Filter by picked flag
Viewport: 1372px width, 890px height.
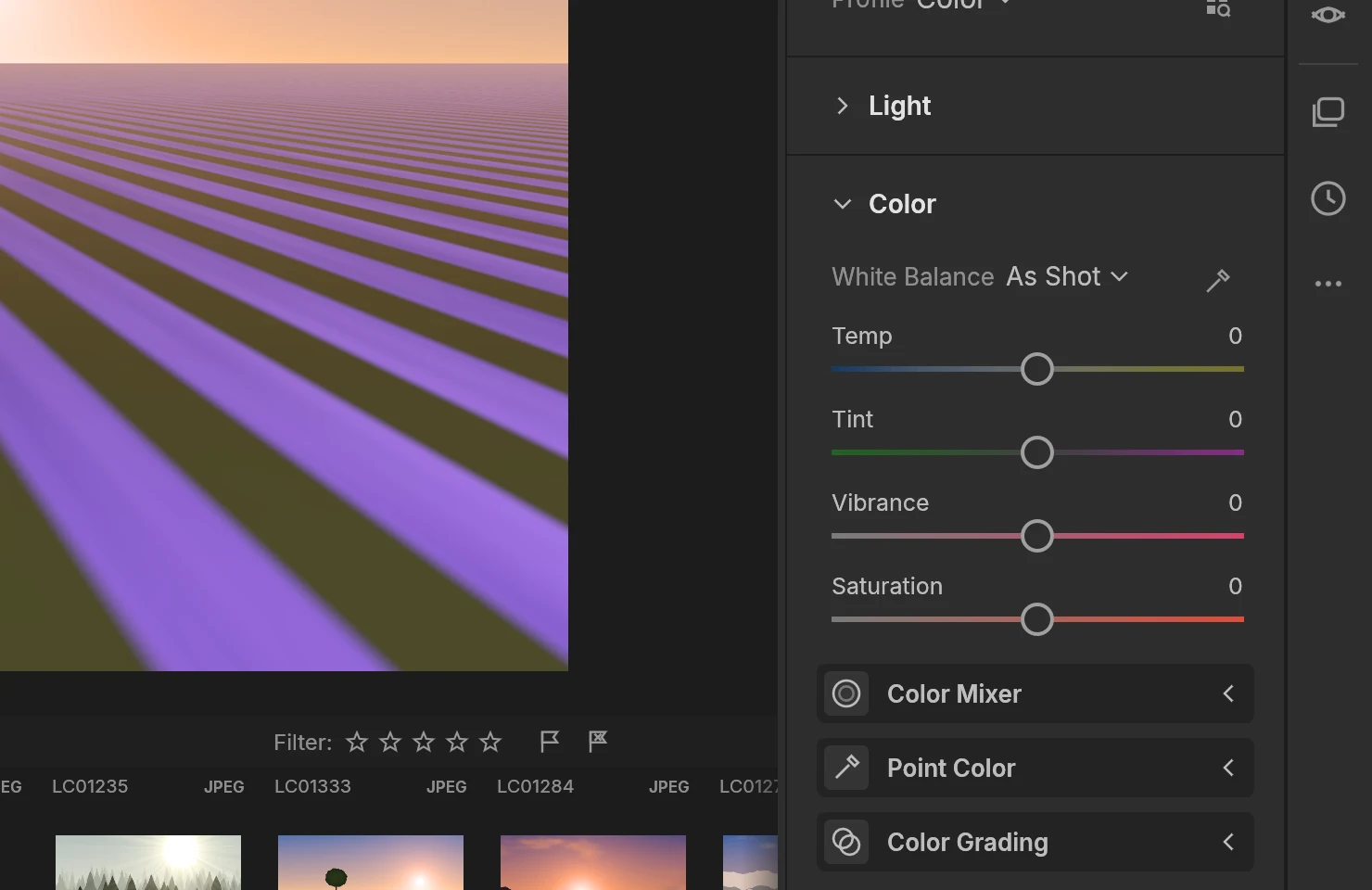pyautogui.click(x=550, y=742)
